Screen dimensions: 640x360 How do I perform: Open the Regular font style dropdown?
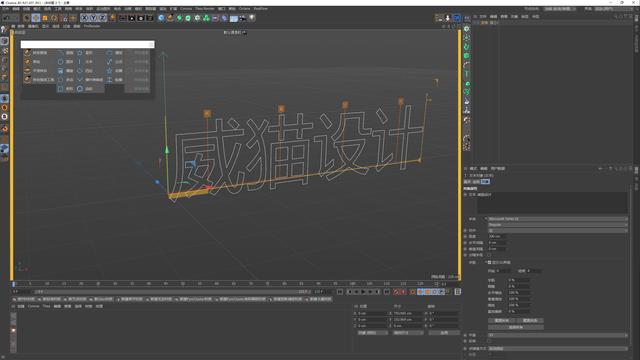558,224
